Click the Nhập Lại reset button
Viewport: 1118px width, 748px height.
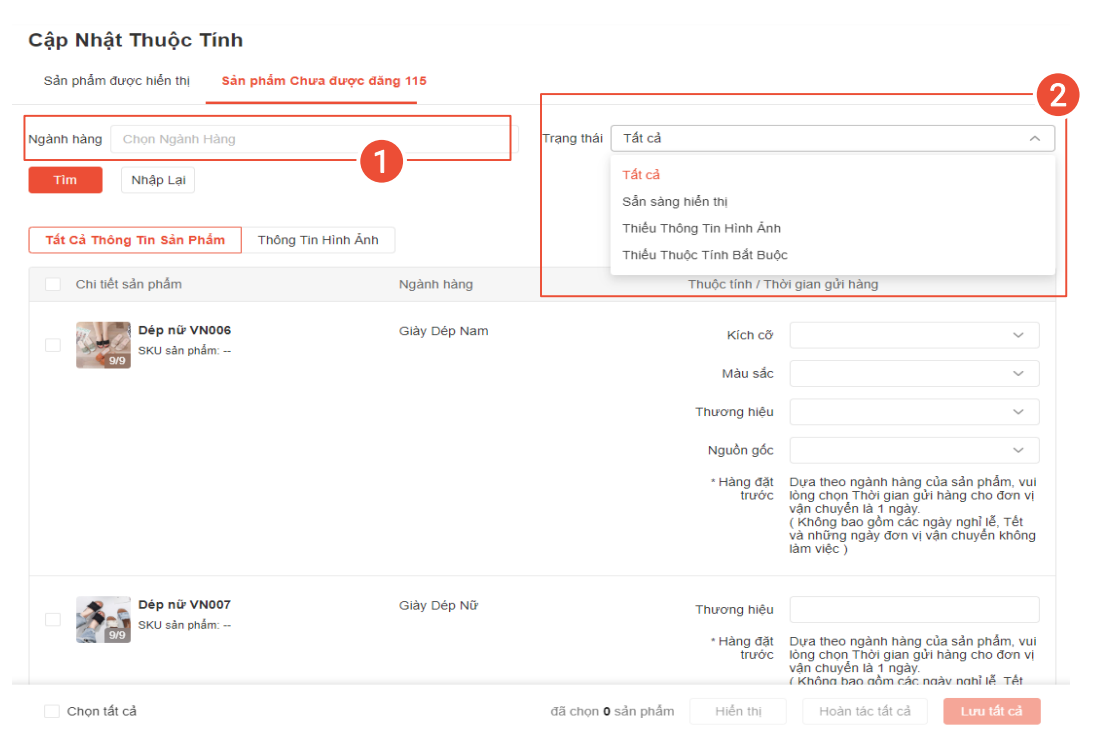point(158,180)
